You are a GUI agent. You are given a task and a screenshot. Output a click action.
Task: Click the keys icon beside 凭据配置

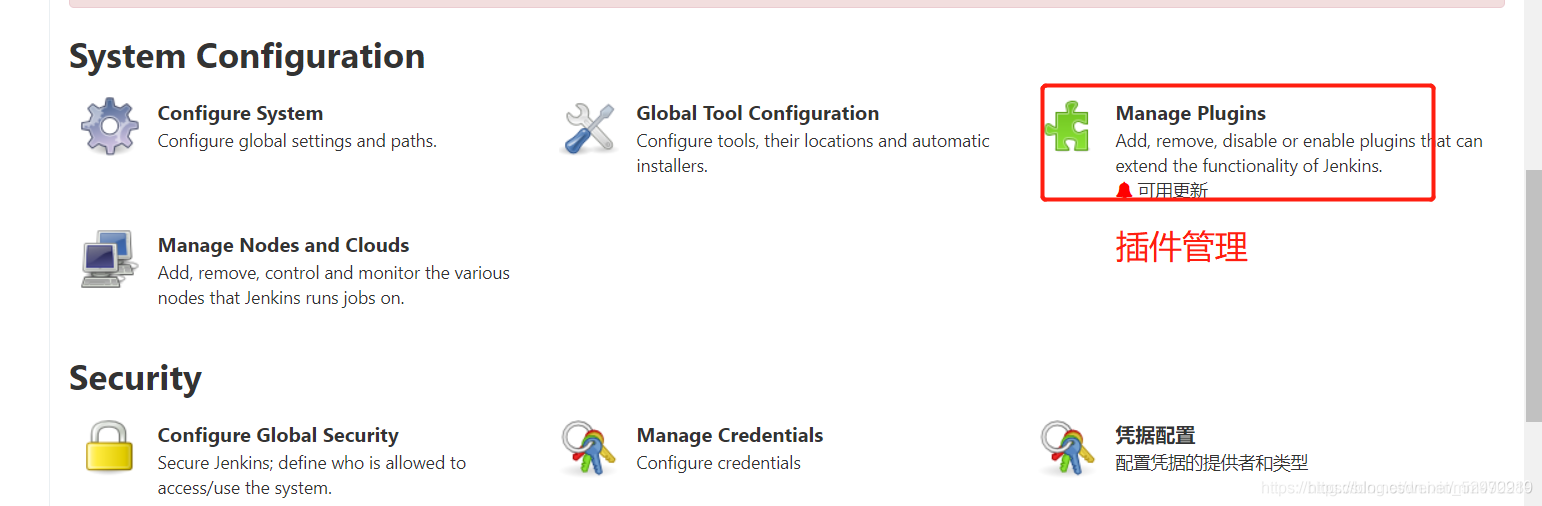coord(1068,447)
